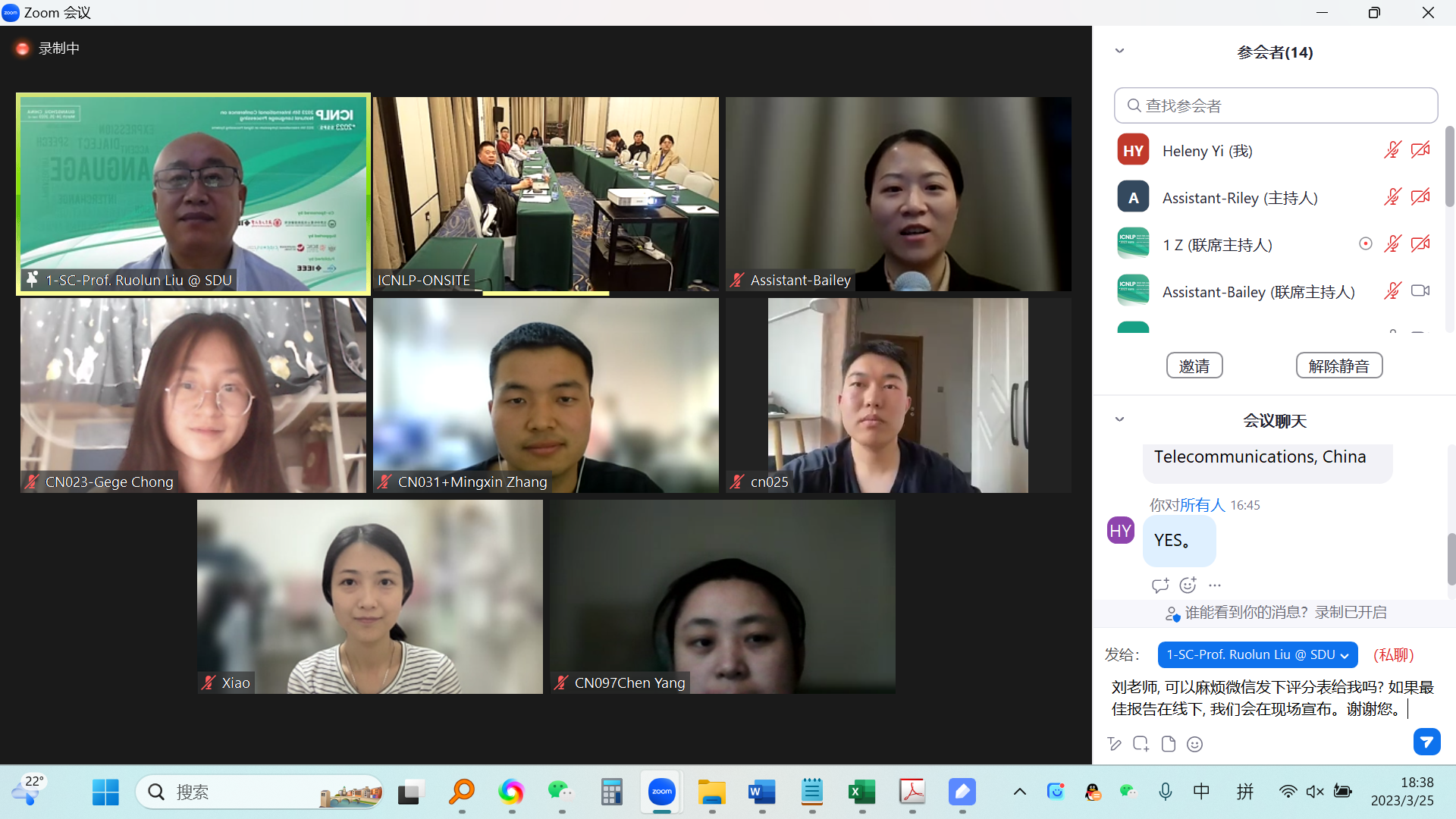Click the microphone icon in system tray

pyautogui.click(x=1166, y=792)
